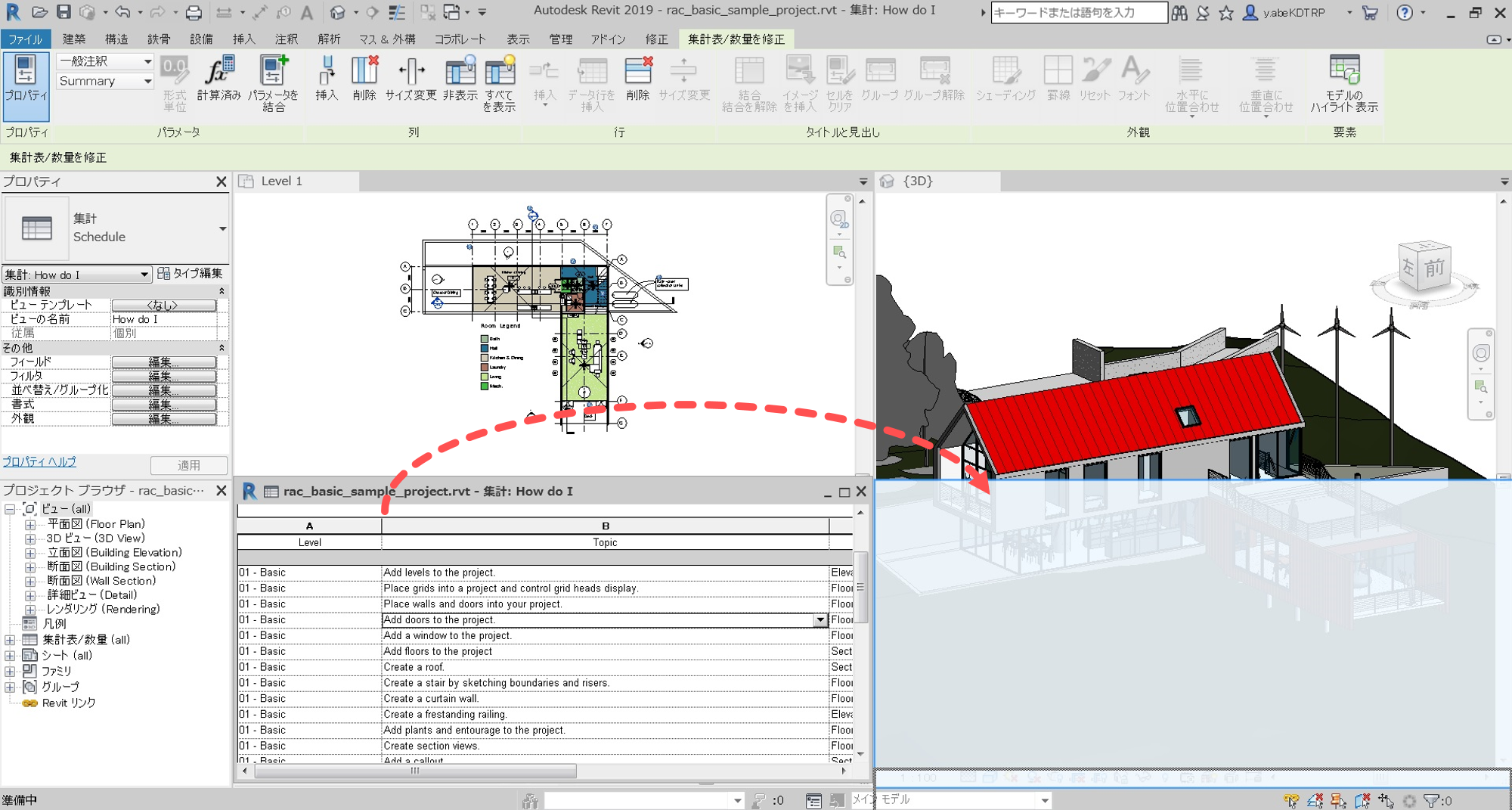Expand the Views (all) tree node

tap(10, 509)
